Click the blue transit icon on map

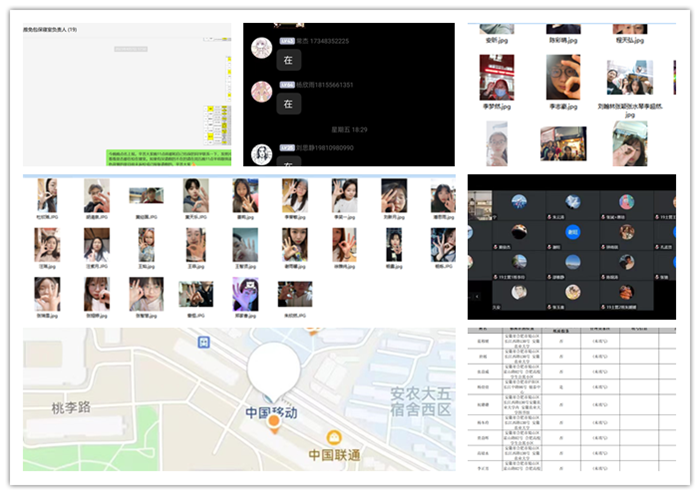point(204,342)
